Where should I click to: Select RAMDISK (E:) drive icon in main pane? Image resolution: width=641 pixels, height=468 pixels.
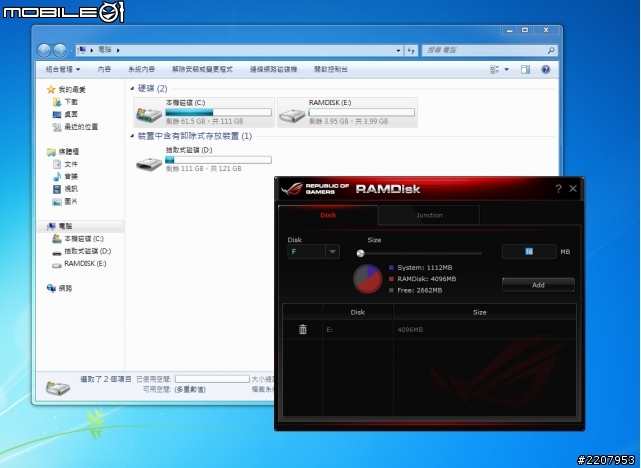pos(292,115)
